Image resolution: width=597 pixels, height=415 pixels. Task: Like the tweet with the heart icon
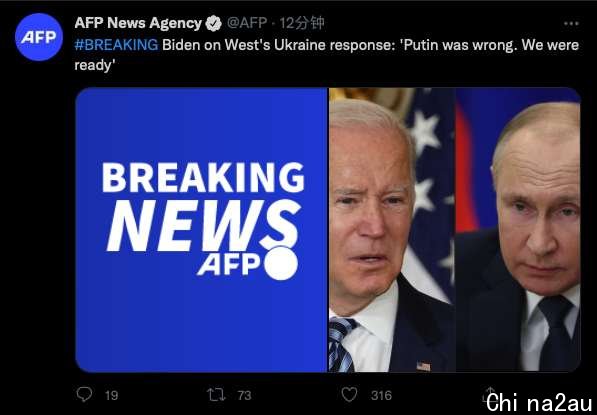(349, 395)
